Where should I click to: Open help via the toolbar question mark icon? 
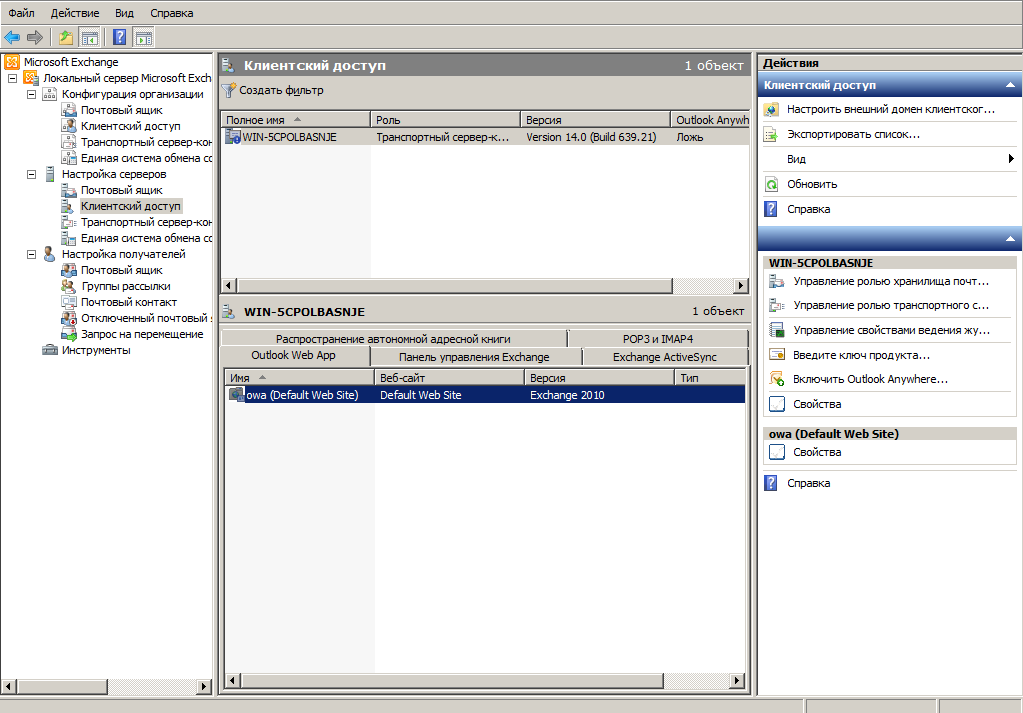pos(119,38)
